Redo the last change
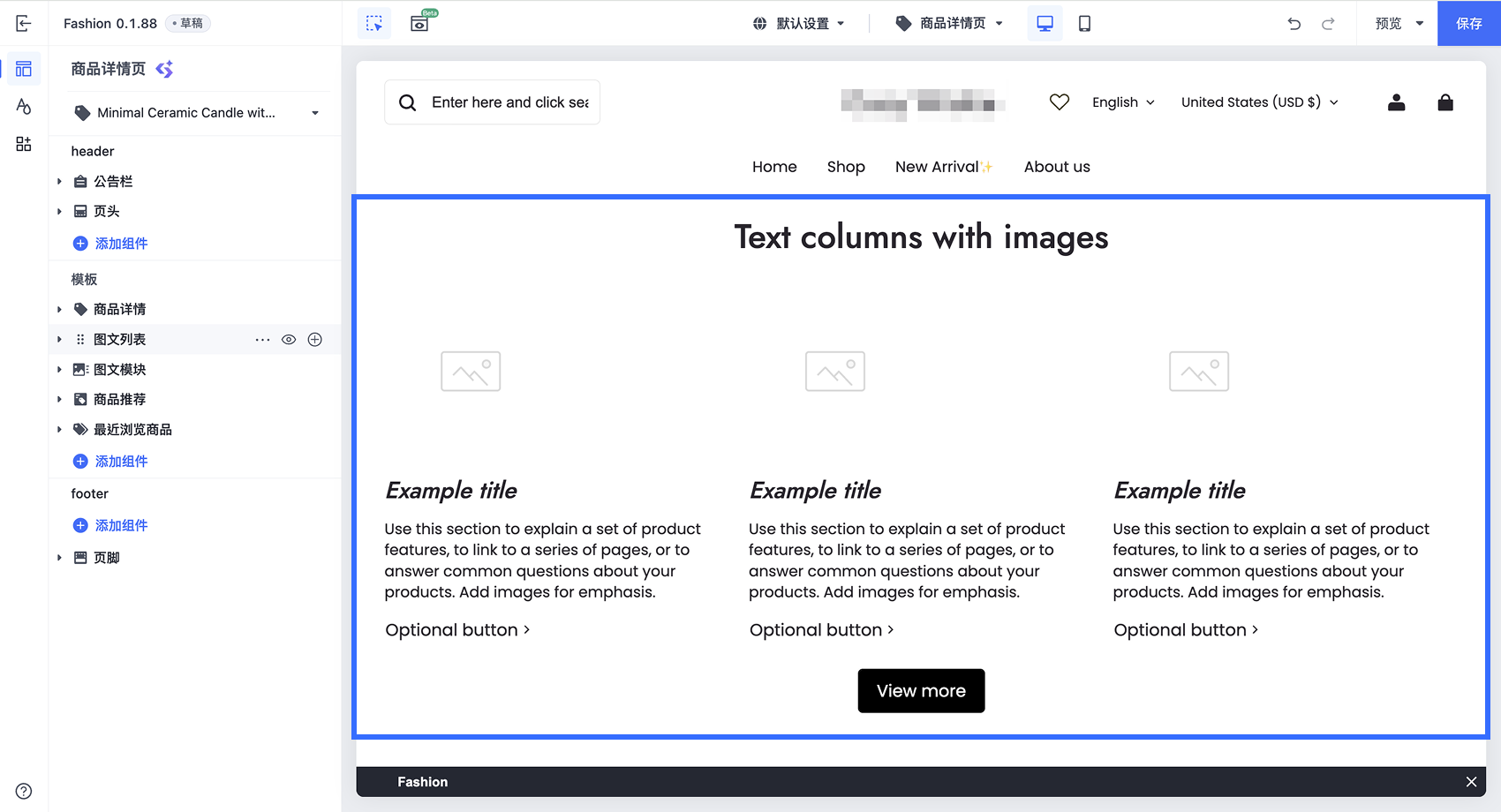Image resolution: width=1501 pixels, height=812 pixels. 1328,24
